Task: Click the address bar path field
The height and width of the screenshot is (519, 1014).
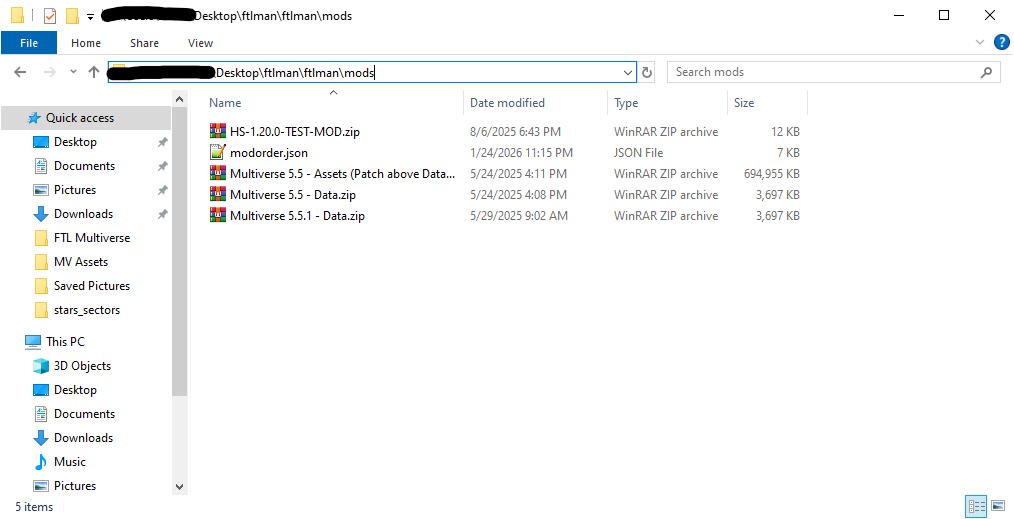Action: (x=372, y=72)
